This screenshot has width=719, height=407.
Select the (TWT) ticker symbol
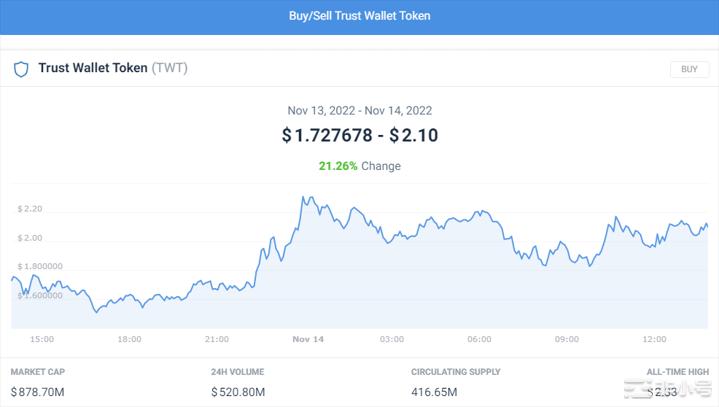(169, 69)
